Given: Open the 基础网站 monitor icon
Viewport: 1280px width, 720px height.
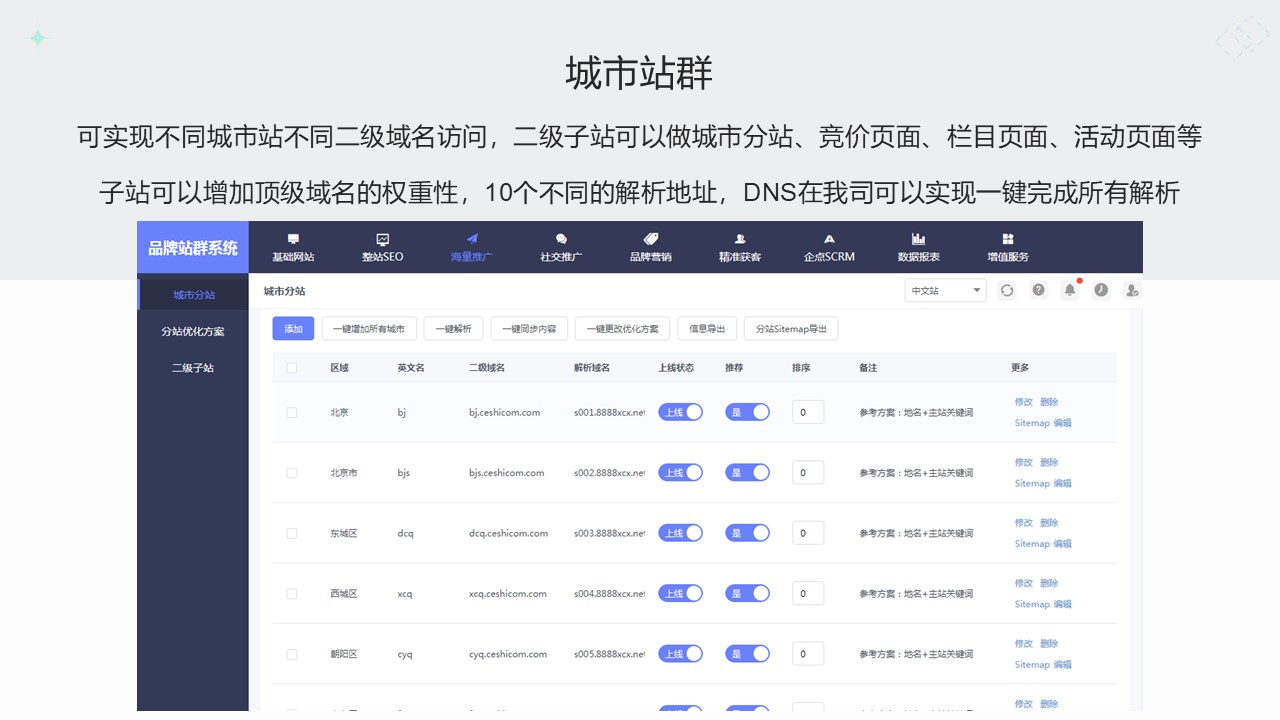Looking at the screenshot, I should 293,239.
